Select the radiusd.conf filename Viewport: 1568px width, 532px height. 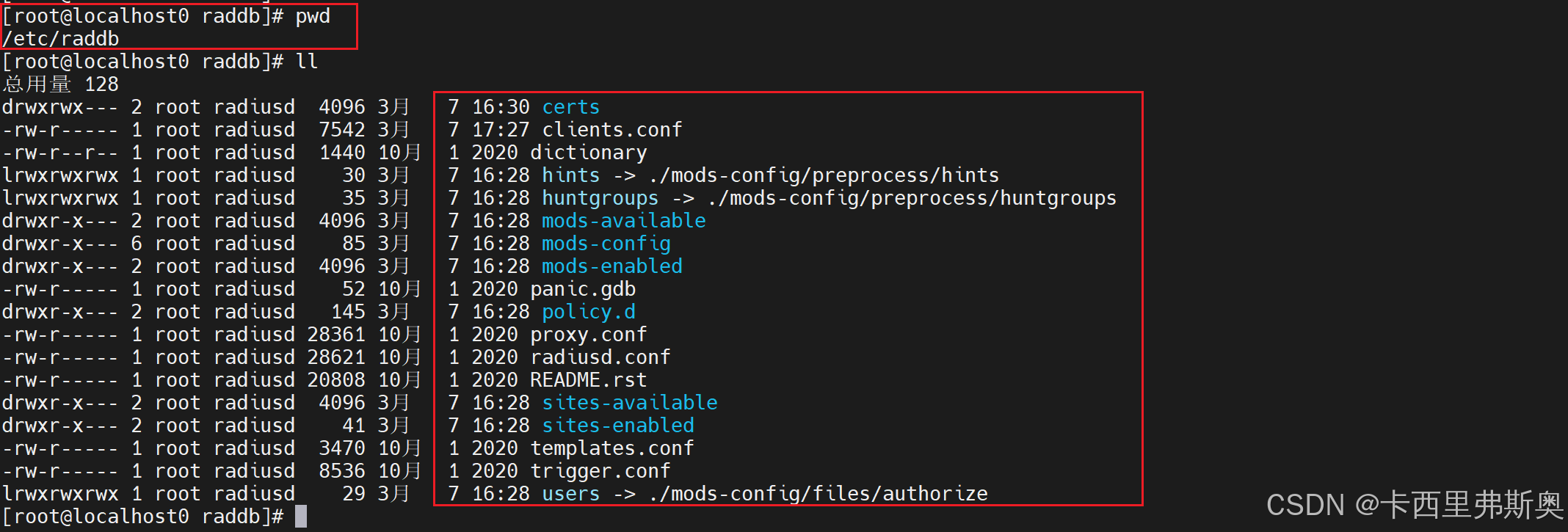600,357
